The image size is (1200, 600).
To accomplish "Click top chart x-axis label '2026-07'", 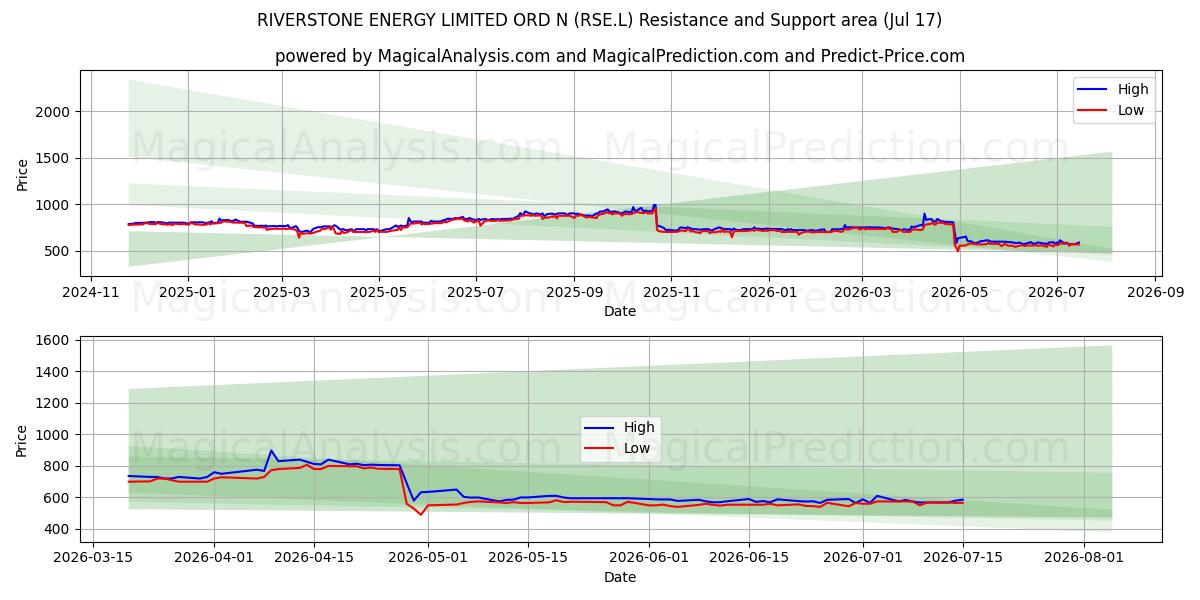I will pos(1055,292).
